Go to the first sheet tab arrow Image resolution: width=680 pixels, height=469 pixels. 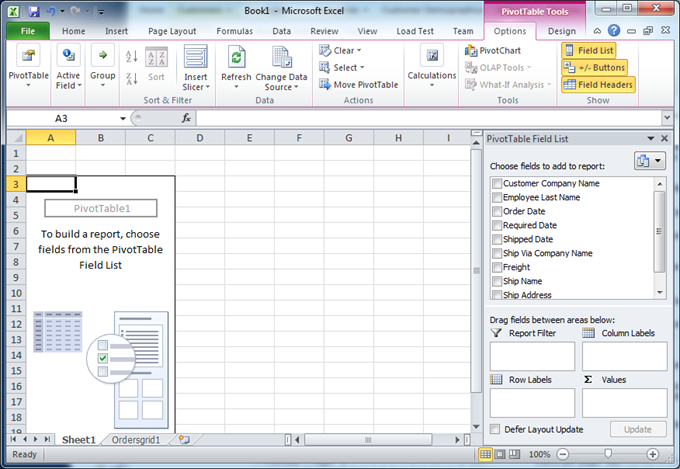(x=13, y=439)
